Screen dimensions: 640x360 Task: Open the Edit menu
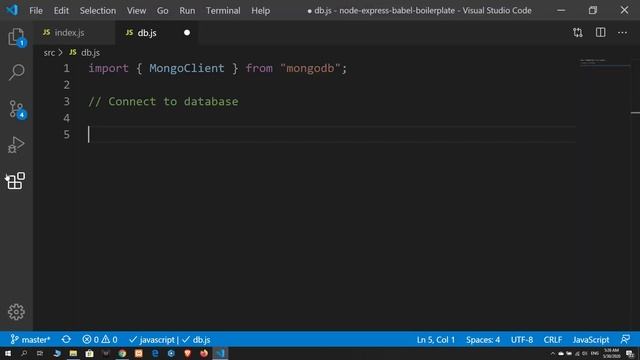[x=61, y=11]
